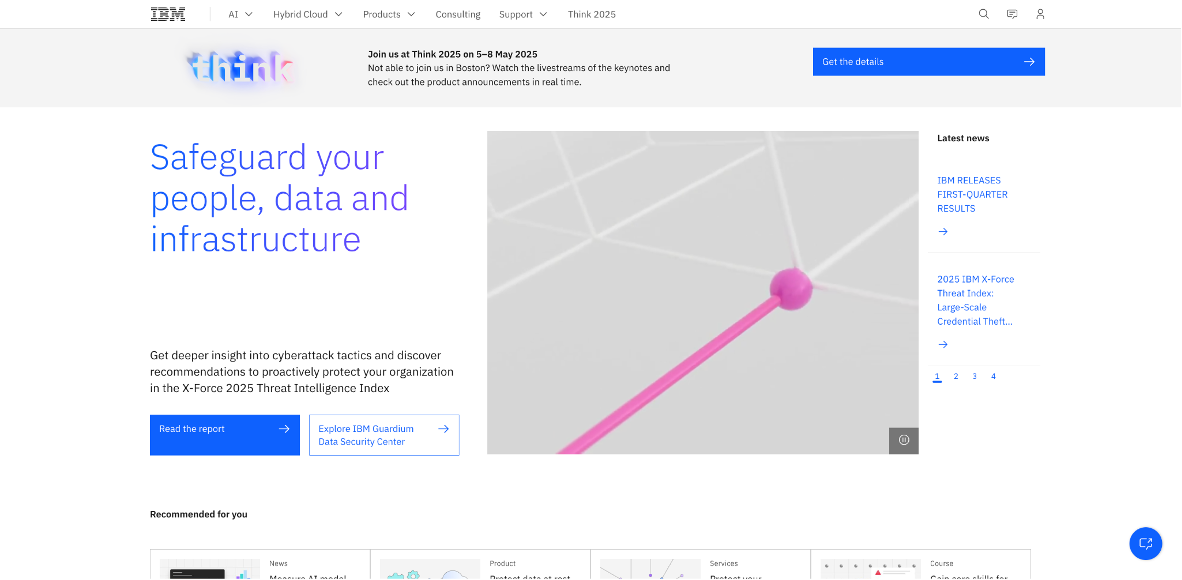Click the floating blue feedback icon
The image size is (1182, 580).
[x=1145, y=543]
